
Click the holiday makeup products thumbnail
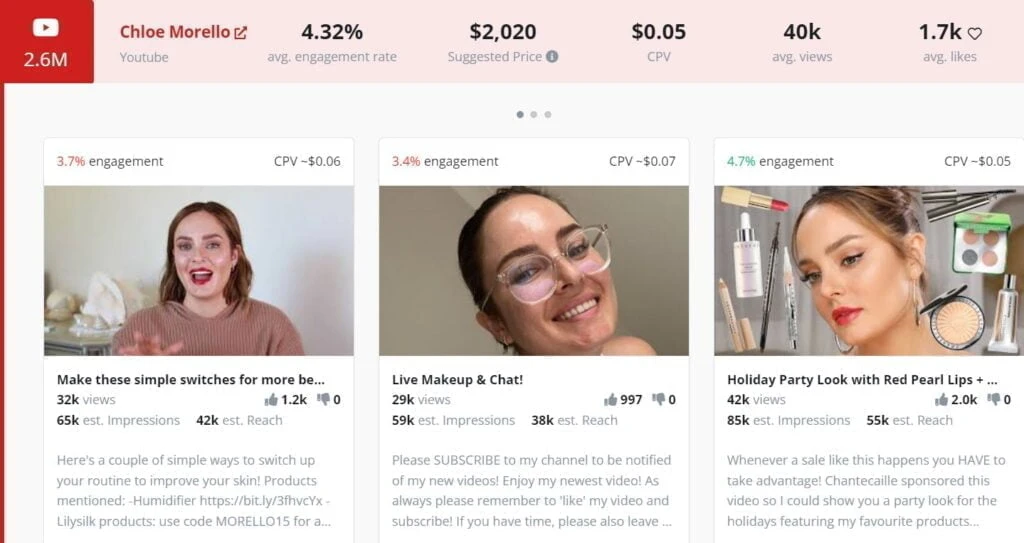[869, 271]
